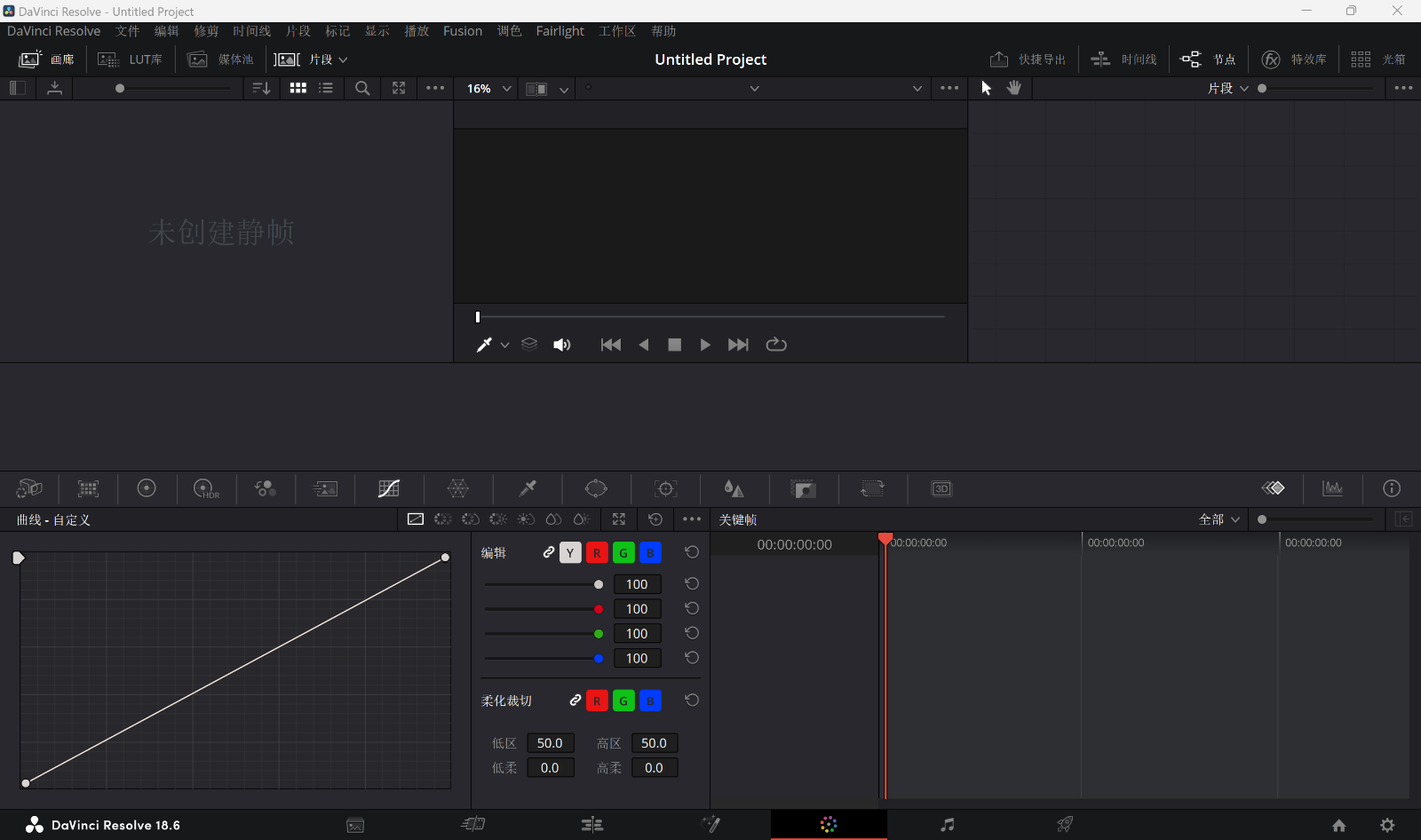
Task: Select the Qualifier eyedropper palette
Action: (528, 488)
